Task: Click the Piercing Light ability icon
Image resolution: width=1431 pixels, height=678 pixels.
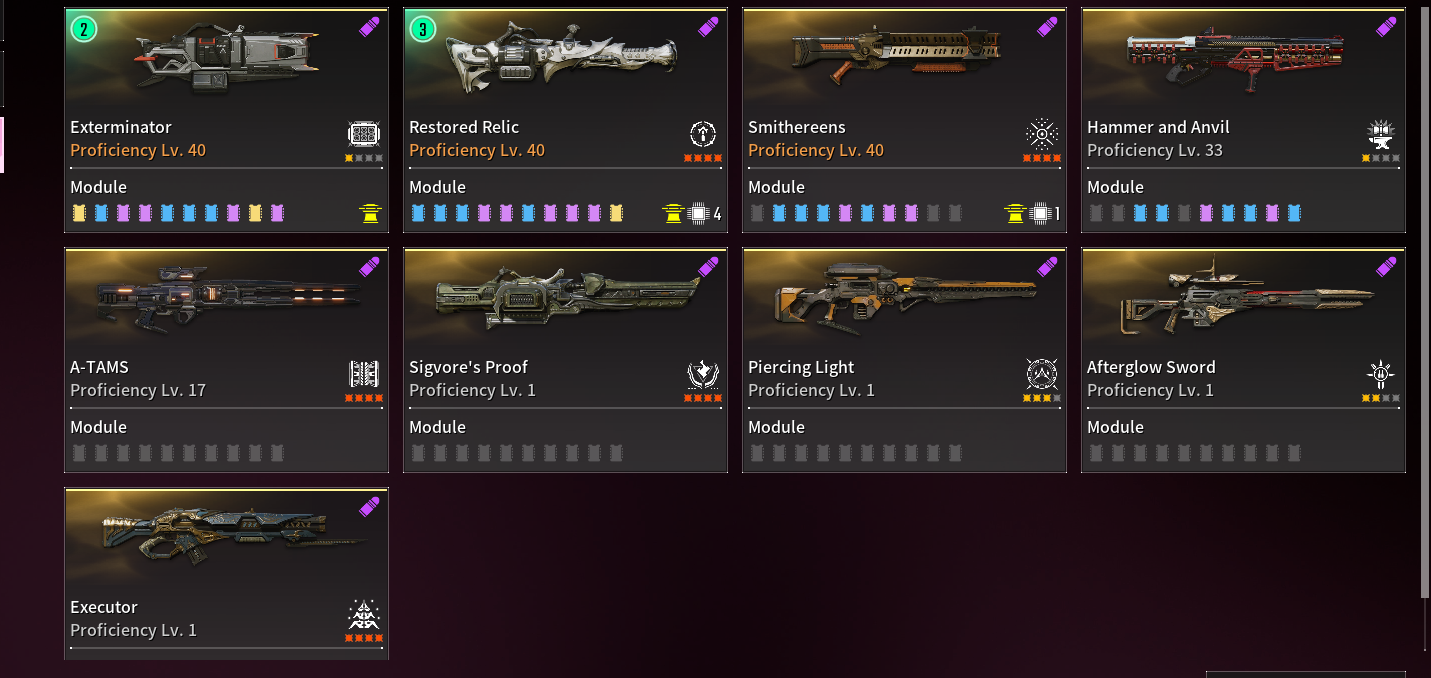Action: pyautogui.click(x=1042, y=374)
